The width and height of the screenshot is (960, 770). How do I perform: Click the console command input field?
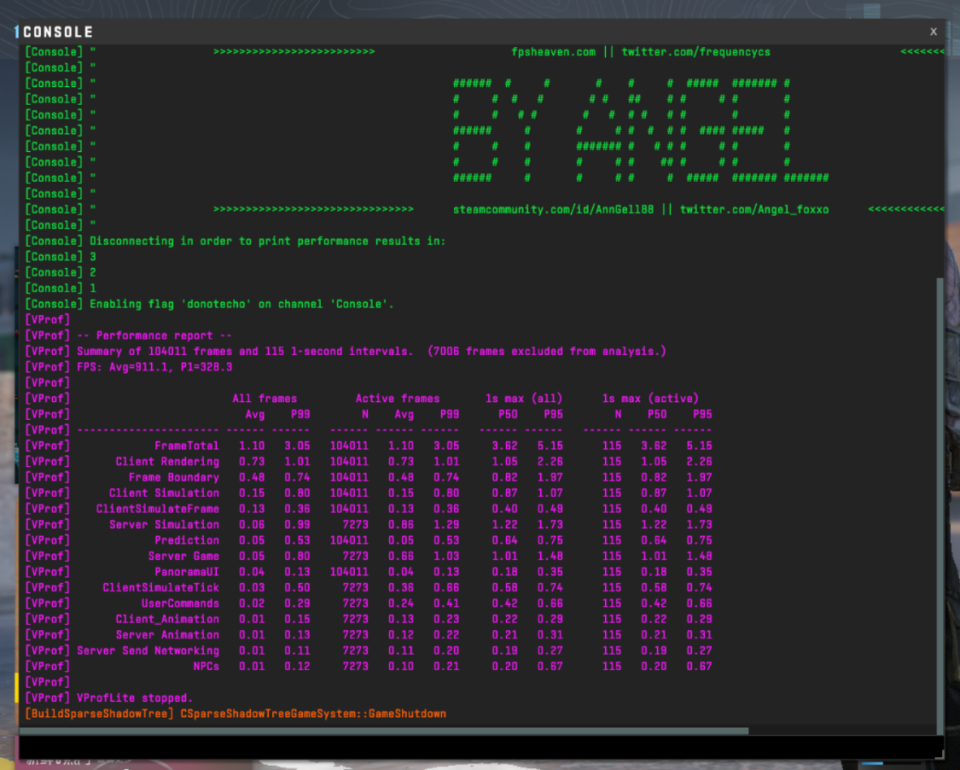click(481, 747)
